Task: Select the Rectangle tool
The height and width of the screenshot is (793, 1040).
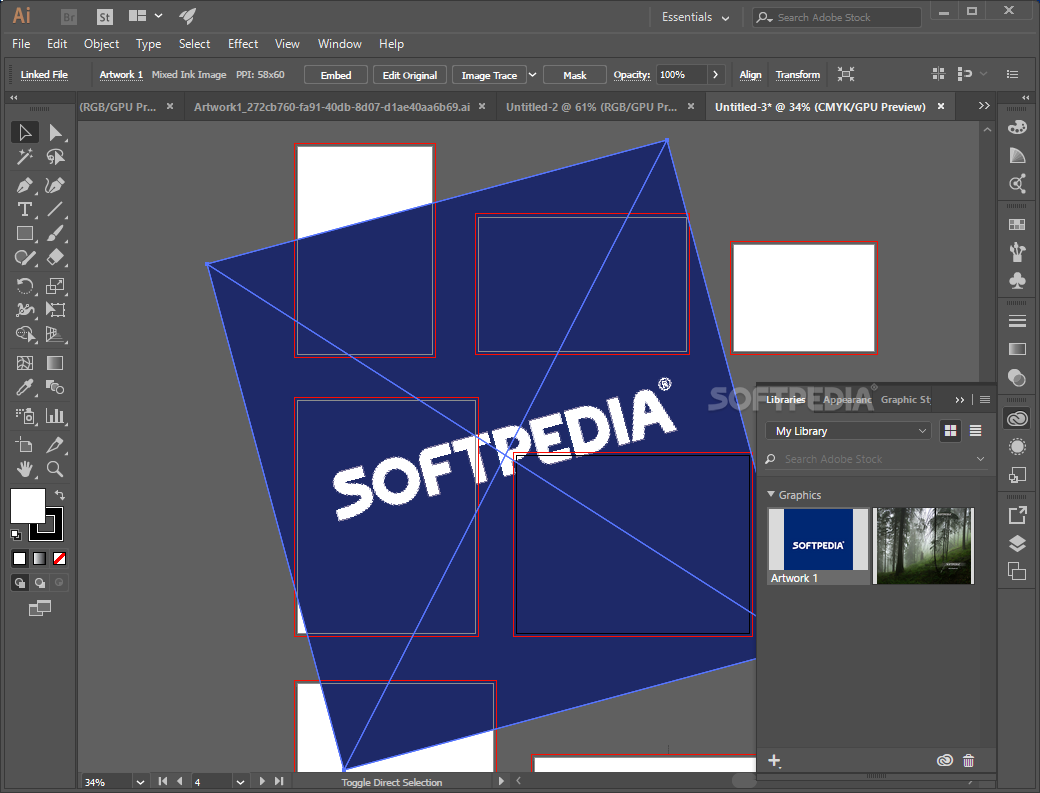Action: pyautogui.click(x=25, y=233)
